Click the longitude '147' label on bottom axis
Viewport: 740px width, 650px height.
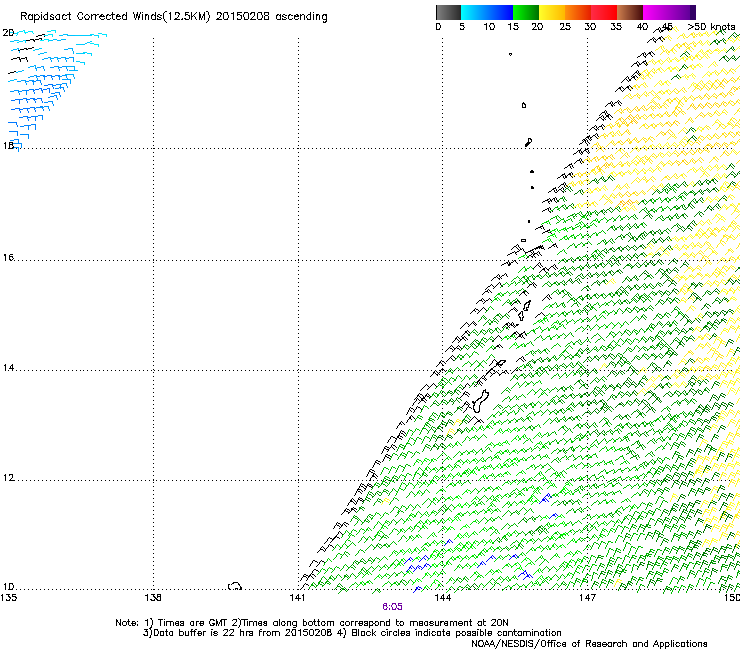tap(587, 598)
